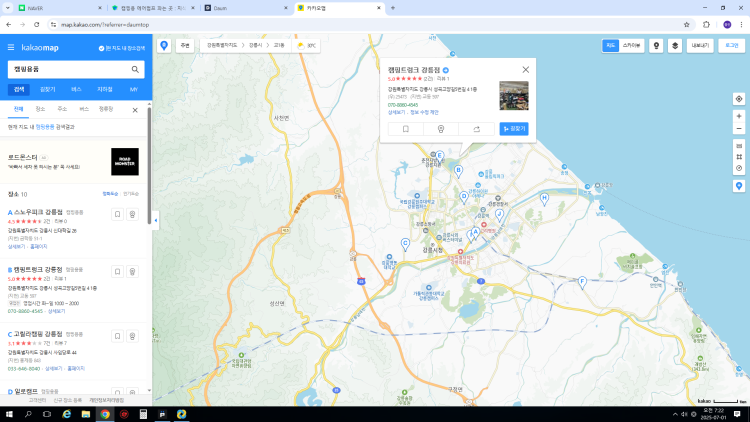
Task: Open the 강릉시 region breadcrumb dropdown
Action: pyautogui.click(x=255, y=45)
